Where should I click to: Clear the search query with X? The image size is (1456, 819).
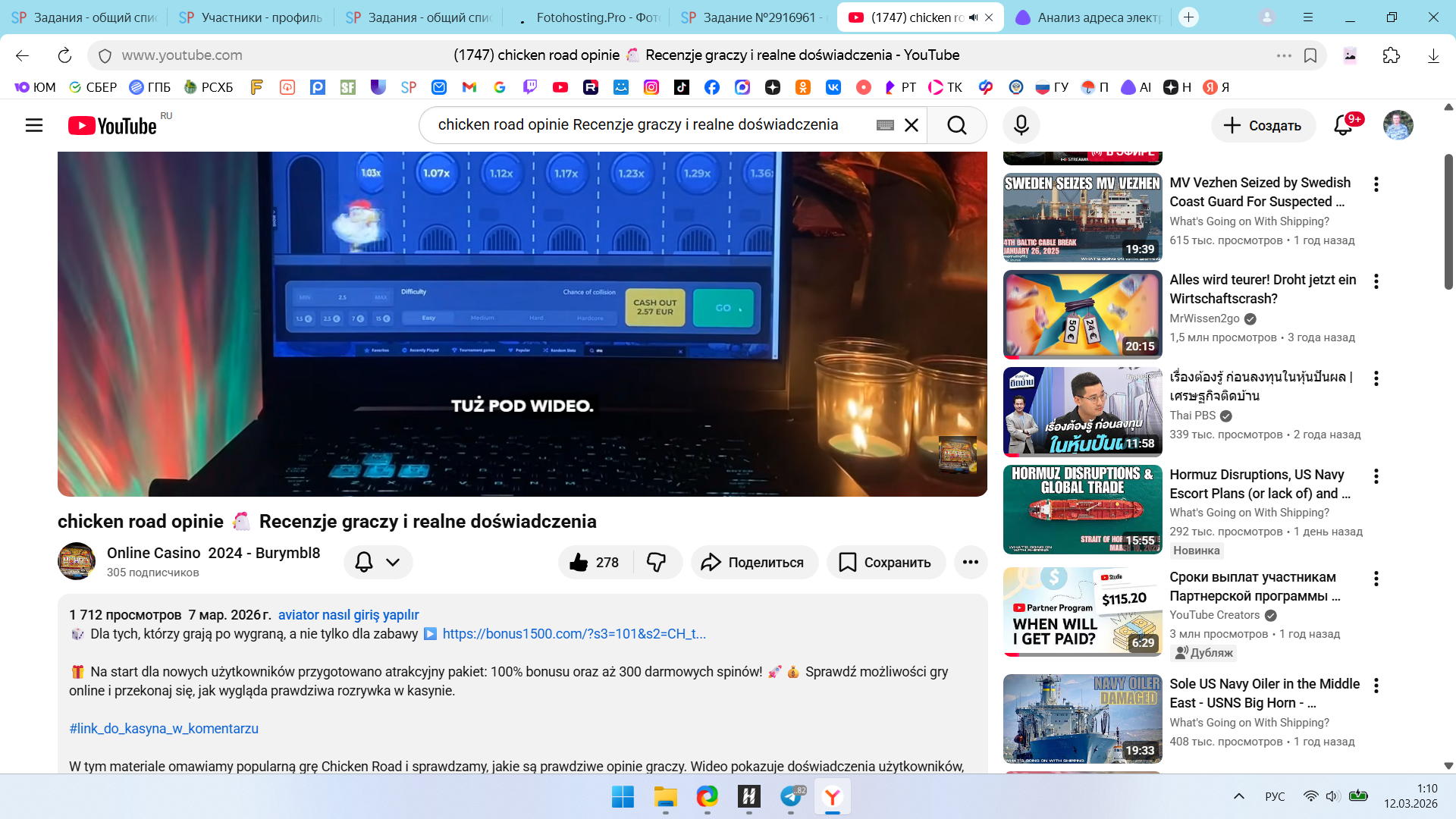pos(912,125)
